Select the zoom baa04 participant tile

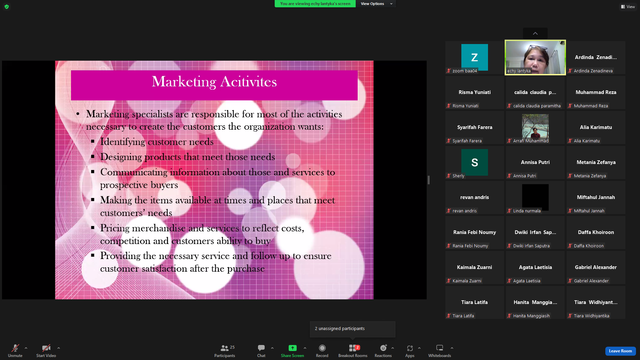(x=475, y=58)
